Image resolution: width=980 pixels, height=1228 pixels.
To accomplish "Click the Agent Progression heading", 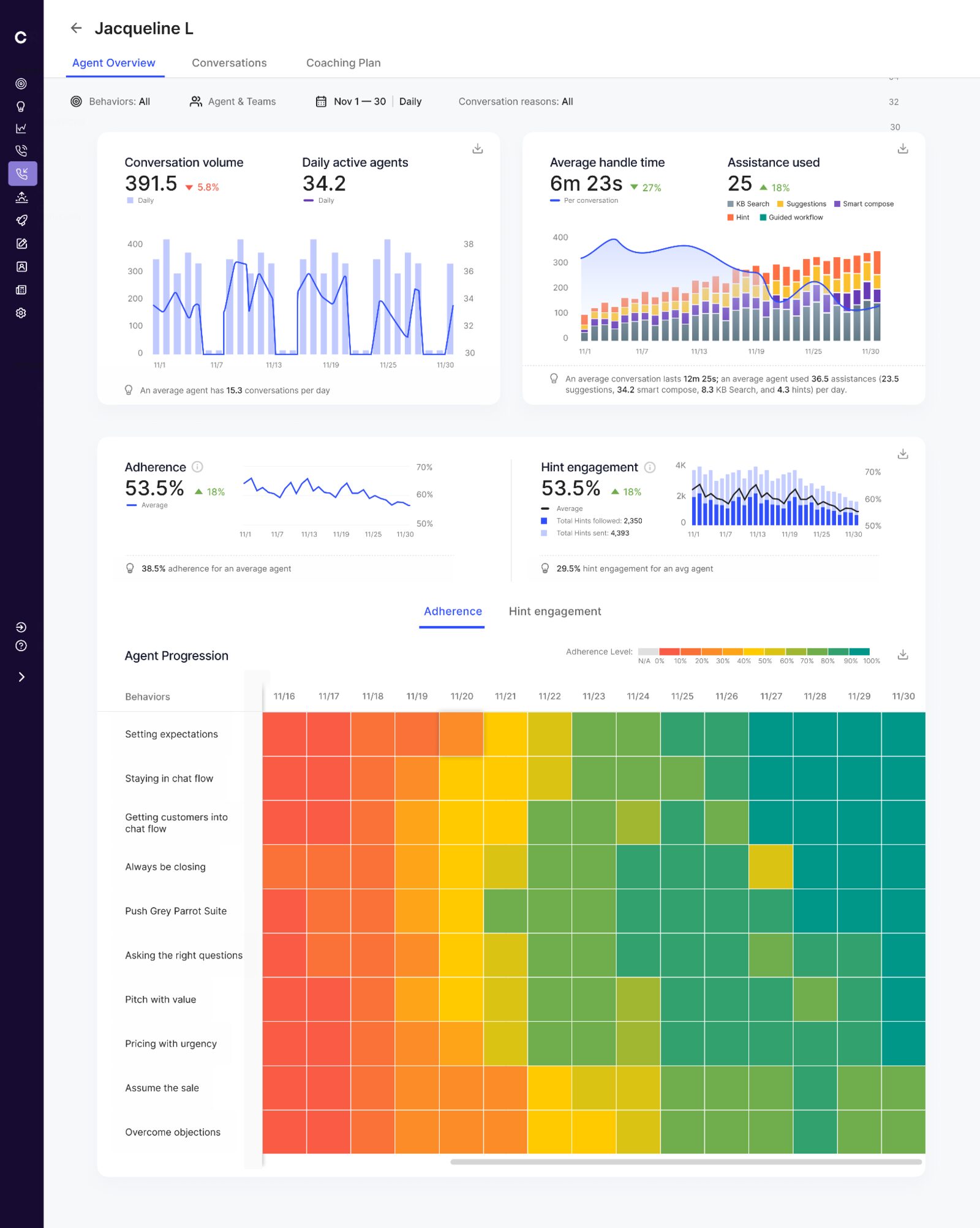I will tap(176, 656).
